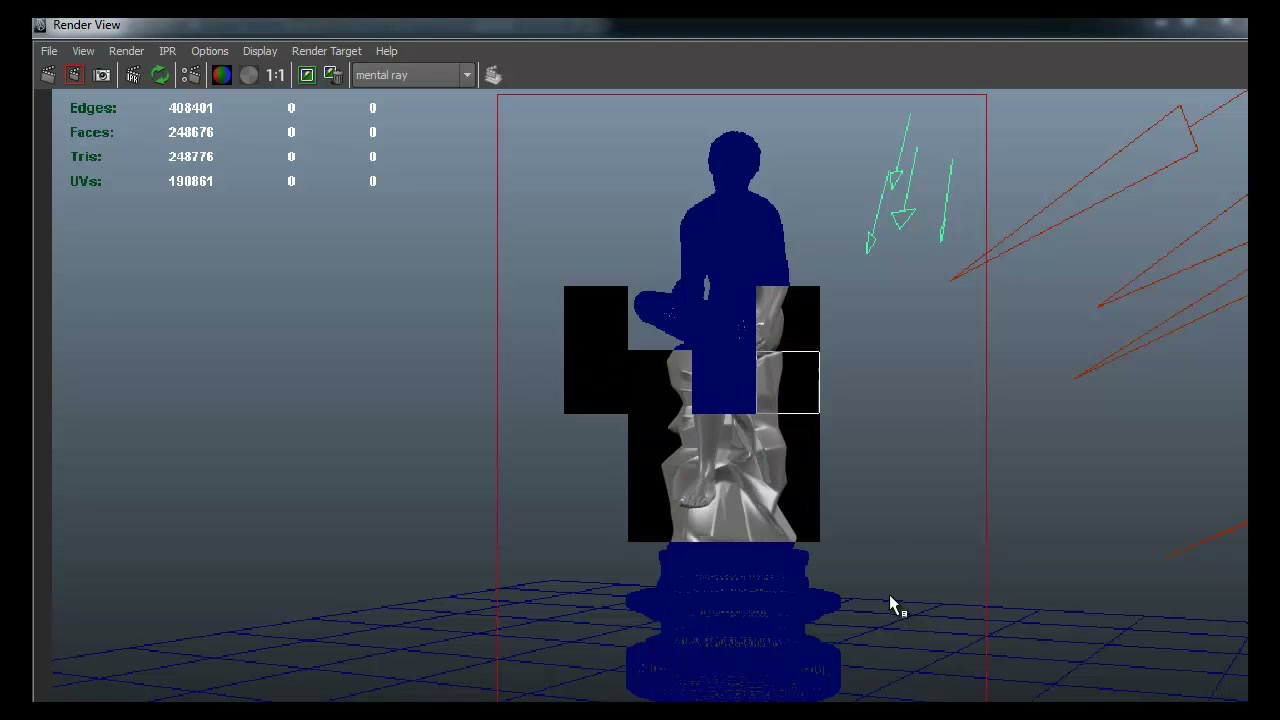Click the Redo previous IPR render icon
The width and height of the screenshot is (1280, 720).
133,75
